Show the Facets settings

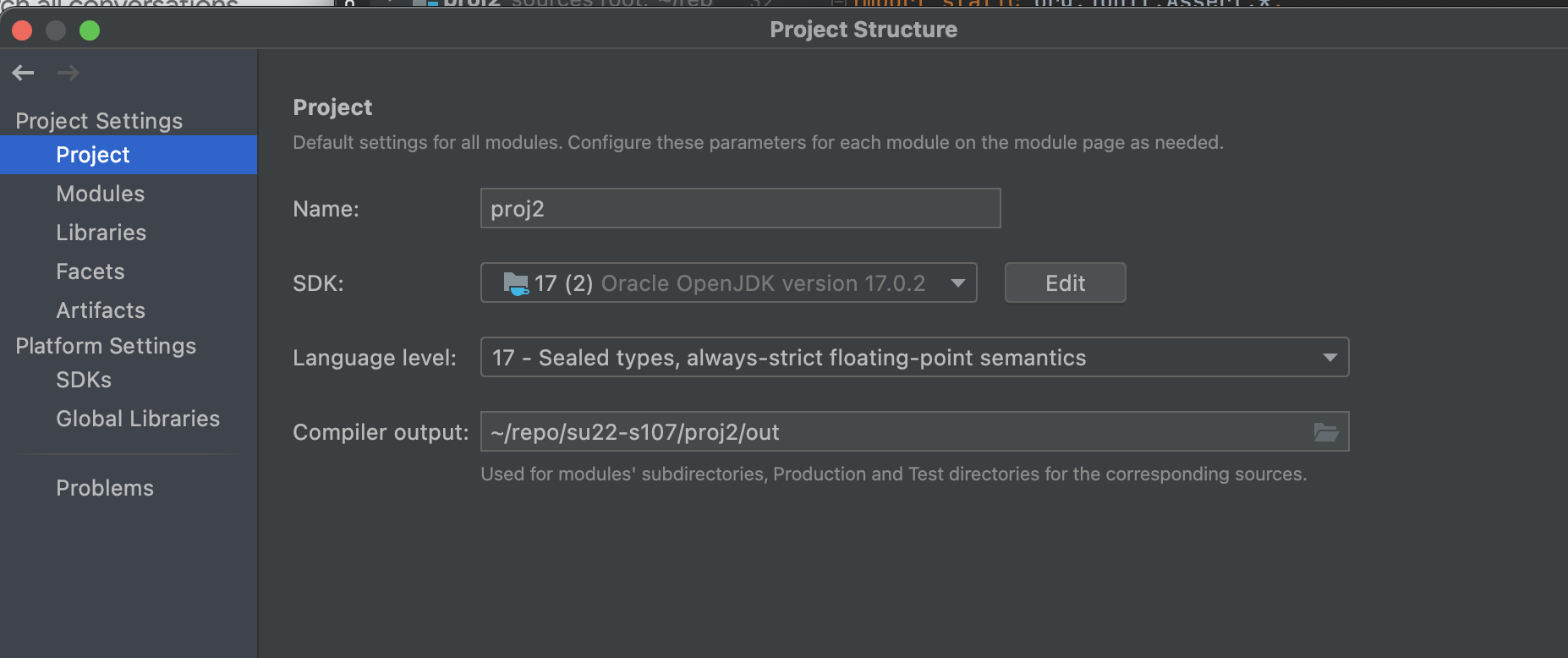pos(90,271)
